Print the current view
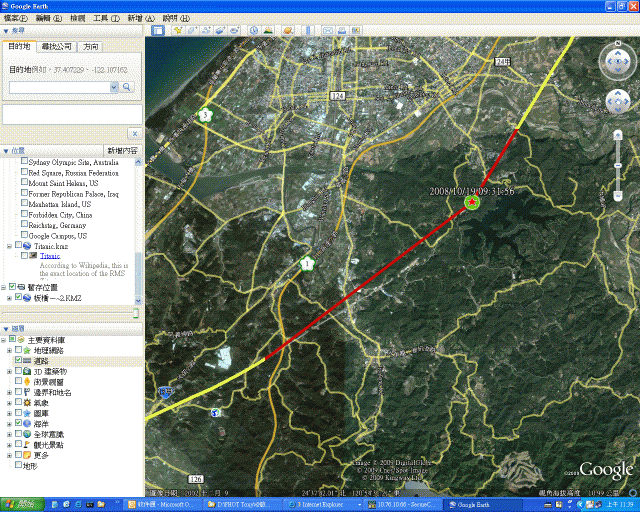The width and height of the screenshot is (640, 512). (x=342, y=31)
